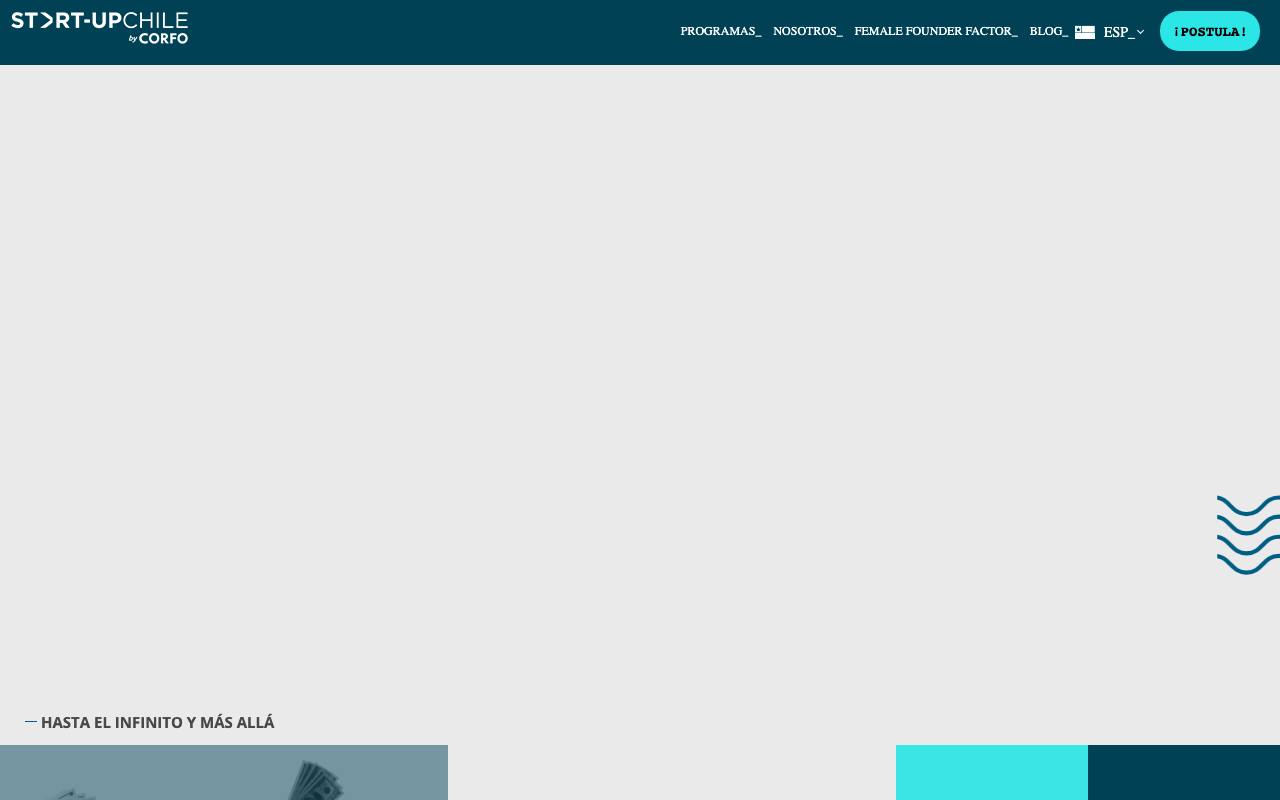Open the BLOG_ link
This screenshot has height=800, width=1280.
(1049, 31)
